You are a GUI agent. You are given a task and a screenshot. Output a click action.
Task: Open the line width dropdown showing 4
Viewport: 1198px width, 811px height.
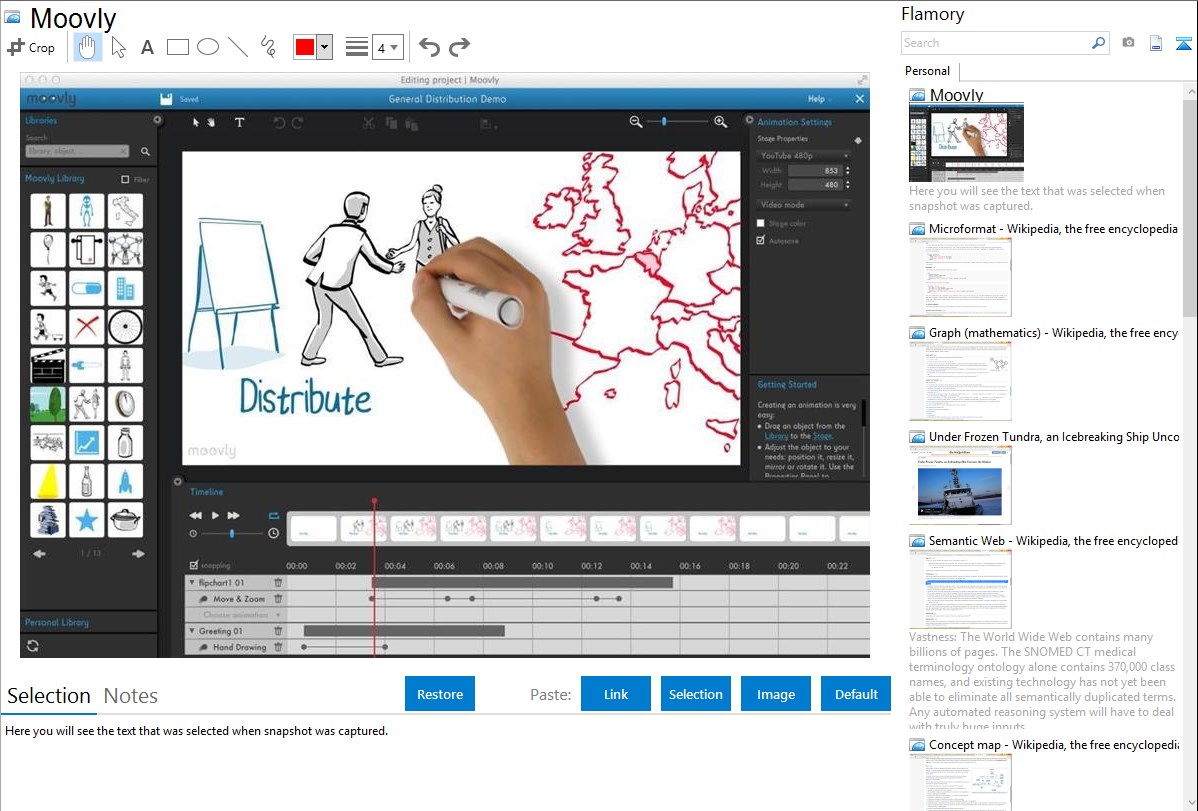387,47
